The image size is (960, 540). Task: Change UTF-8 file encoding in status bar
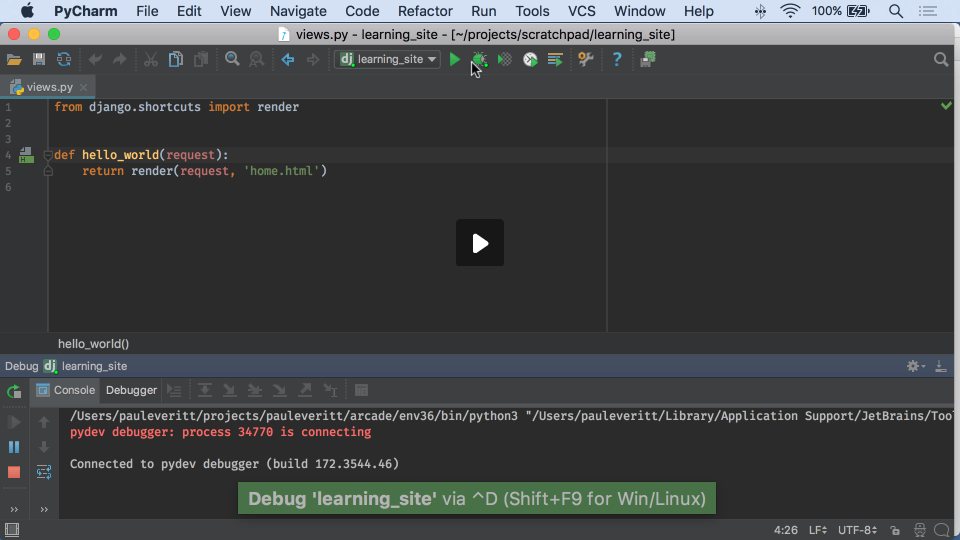pyautogui.click(x=858, y=530)
